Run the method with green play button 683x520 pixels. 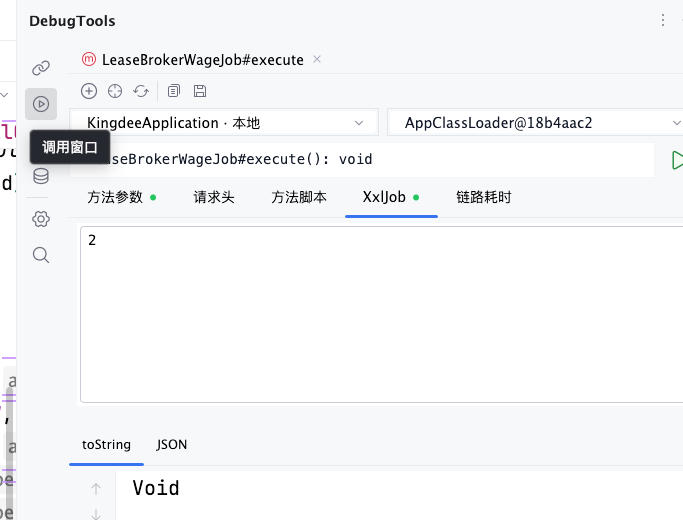click(x=676, y=160)
